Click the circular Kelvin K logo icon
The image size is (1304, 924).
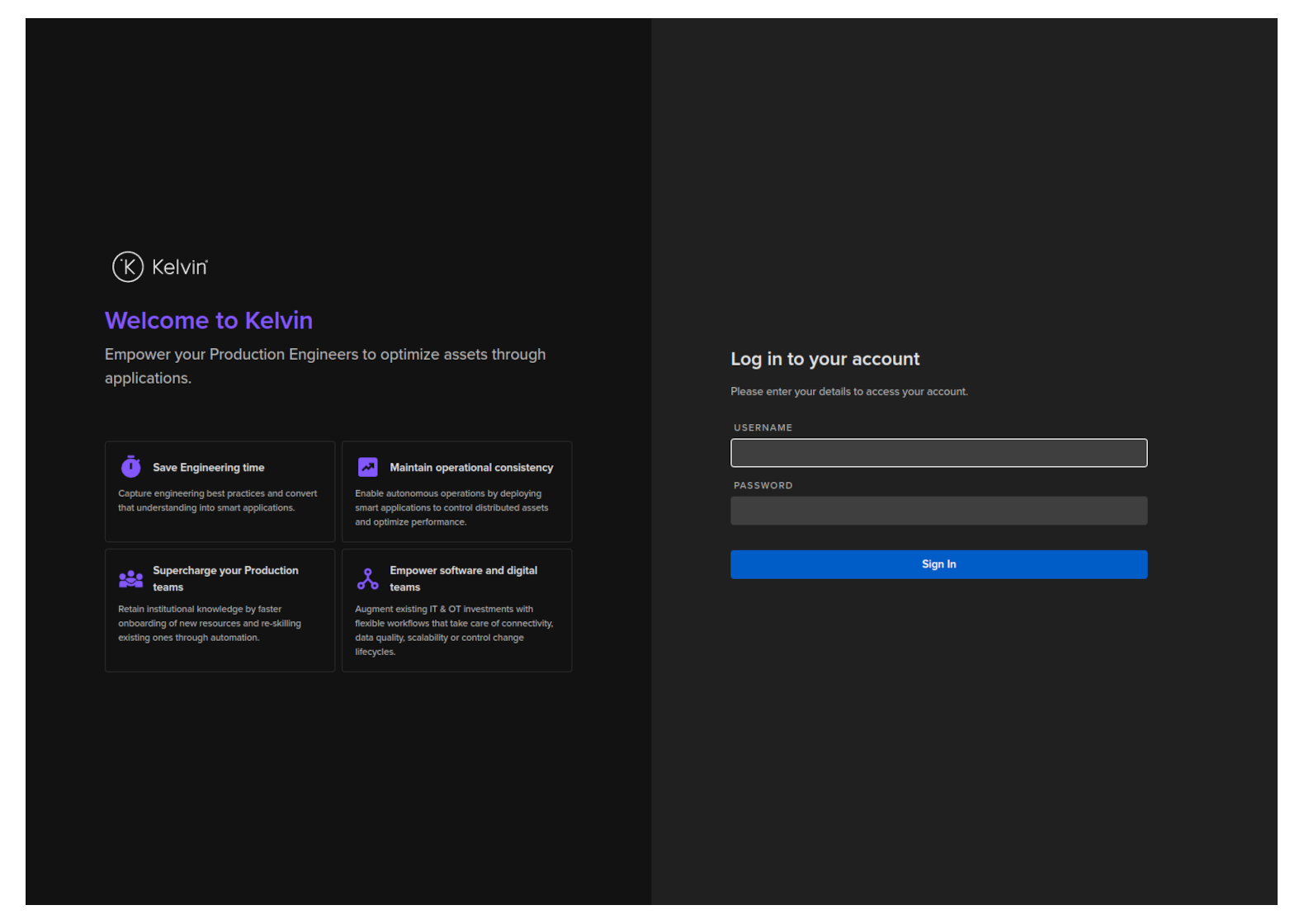click(128, 266)
